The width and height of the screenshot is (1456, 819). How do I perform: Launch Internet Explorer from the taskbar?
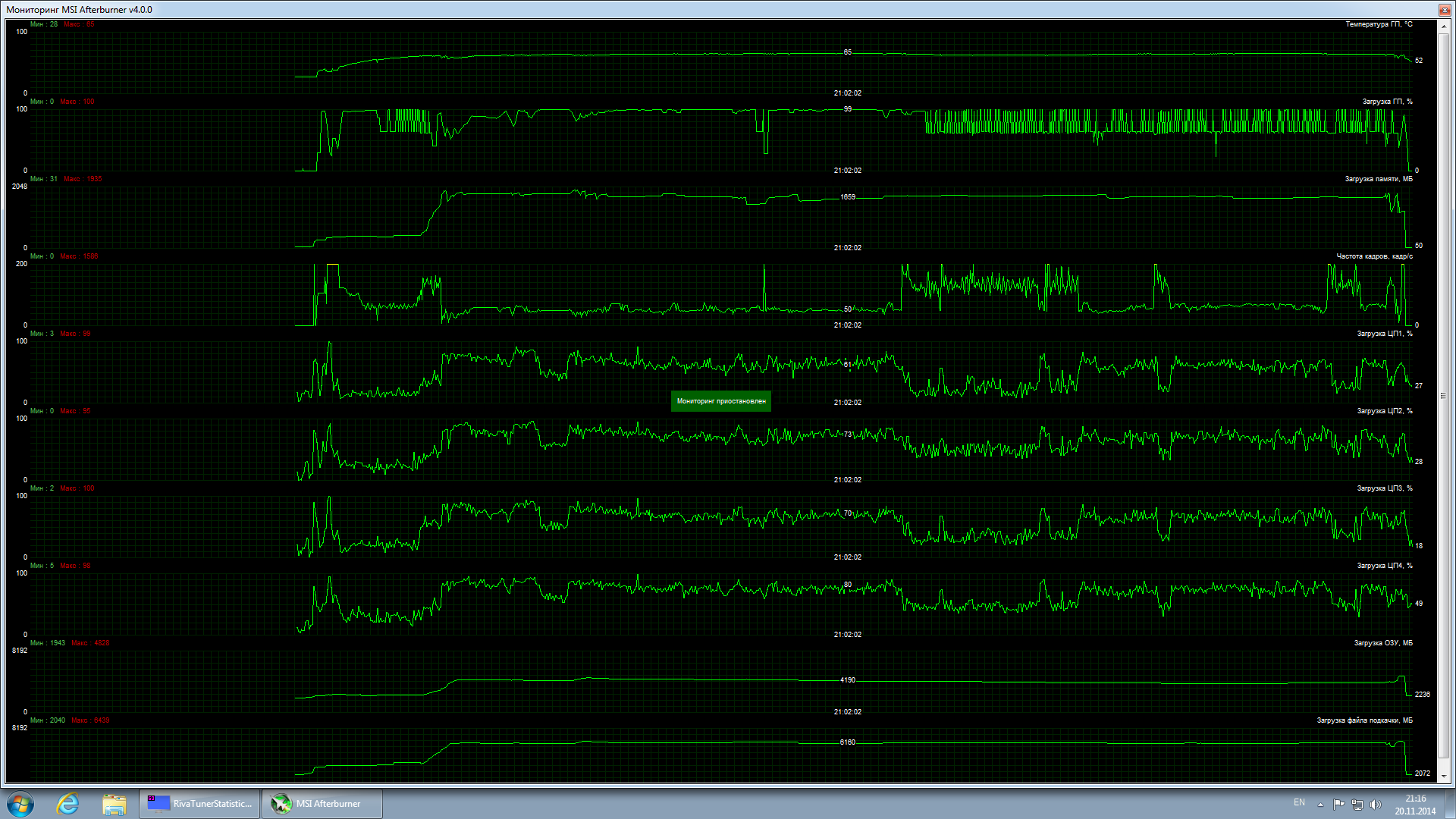click(67, 804)
